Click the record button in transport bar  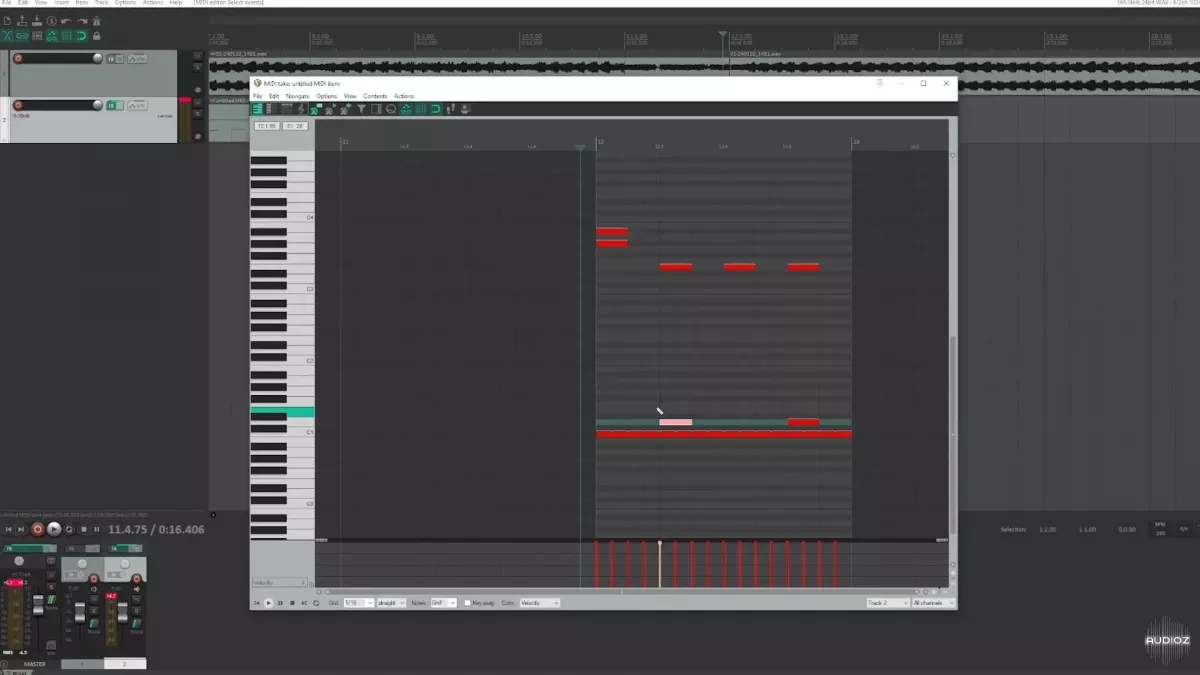tap(38, 529)
